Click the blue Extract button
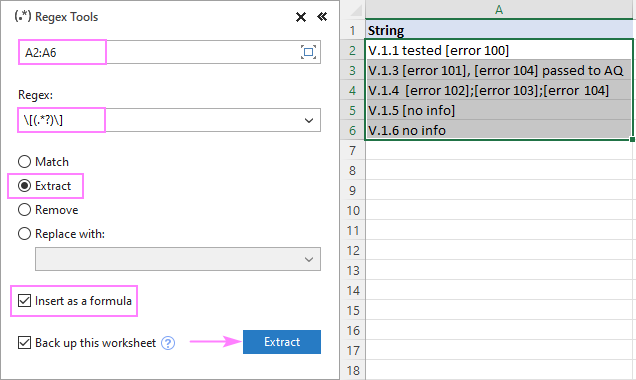This screenshot has width=636, height=380. (x=282, y=342)
